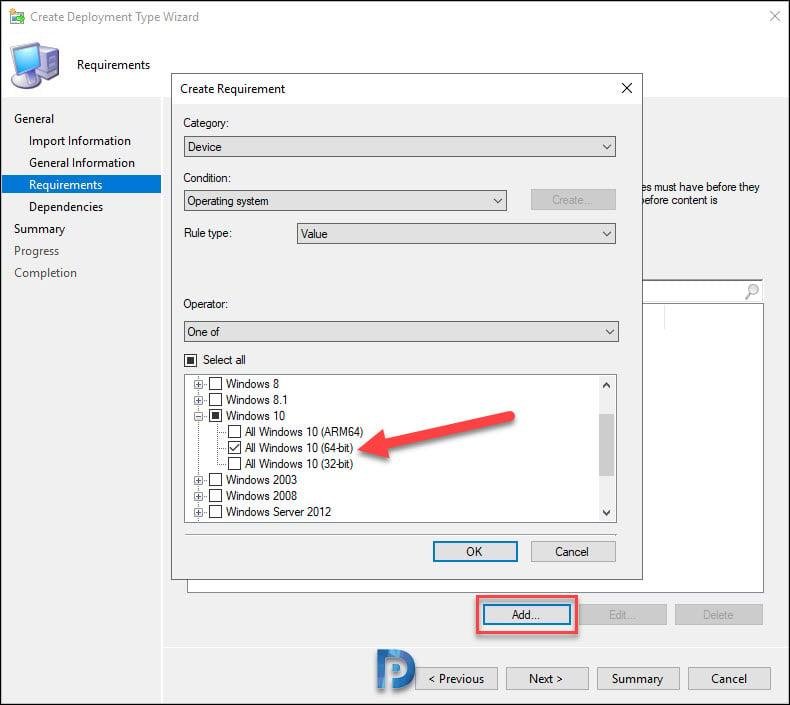
Task: Uncheck All Windows 10 (64-bit) checkbox
Action: coord(234,448)
